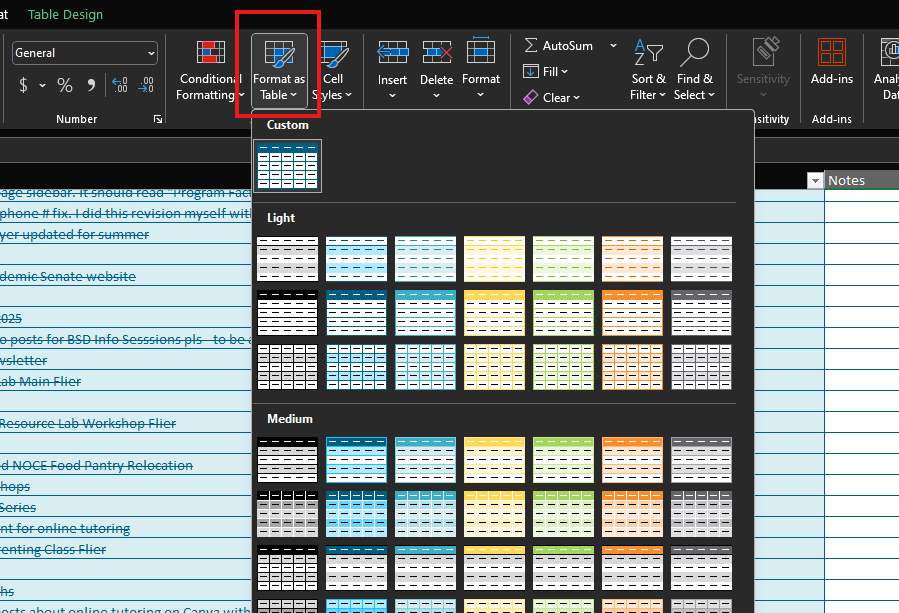The image size is (899, 613).
Task: Switch to the Table Design tab
Action: pyautogui.click(x=65, y=14)
